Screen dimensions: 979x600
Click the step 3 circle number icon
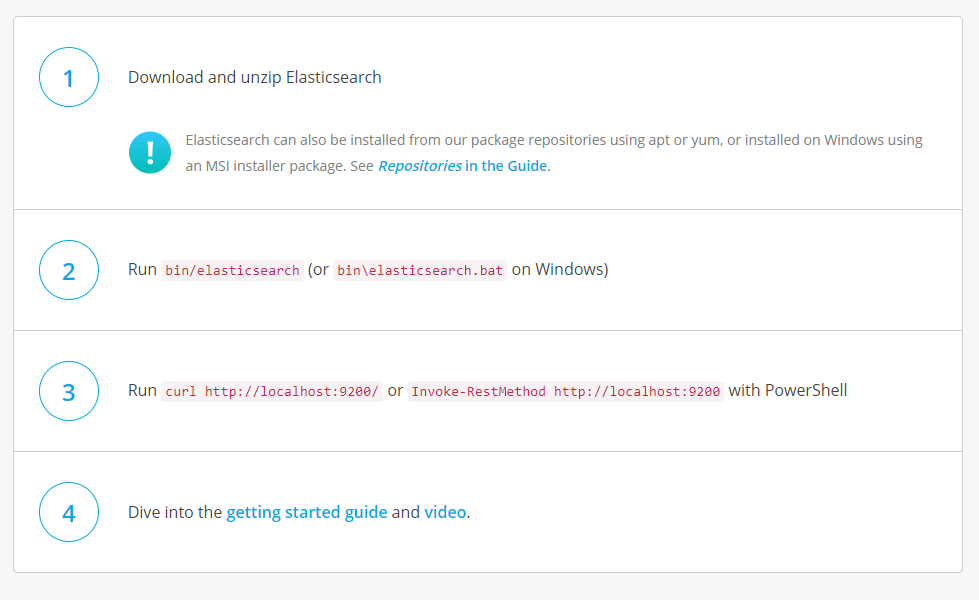[x=69, y=391]
